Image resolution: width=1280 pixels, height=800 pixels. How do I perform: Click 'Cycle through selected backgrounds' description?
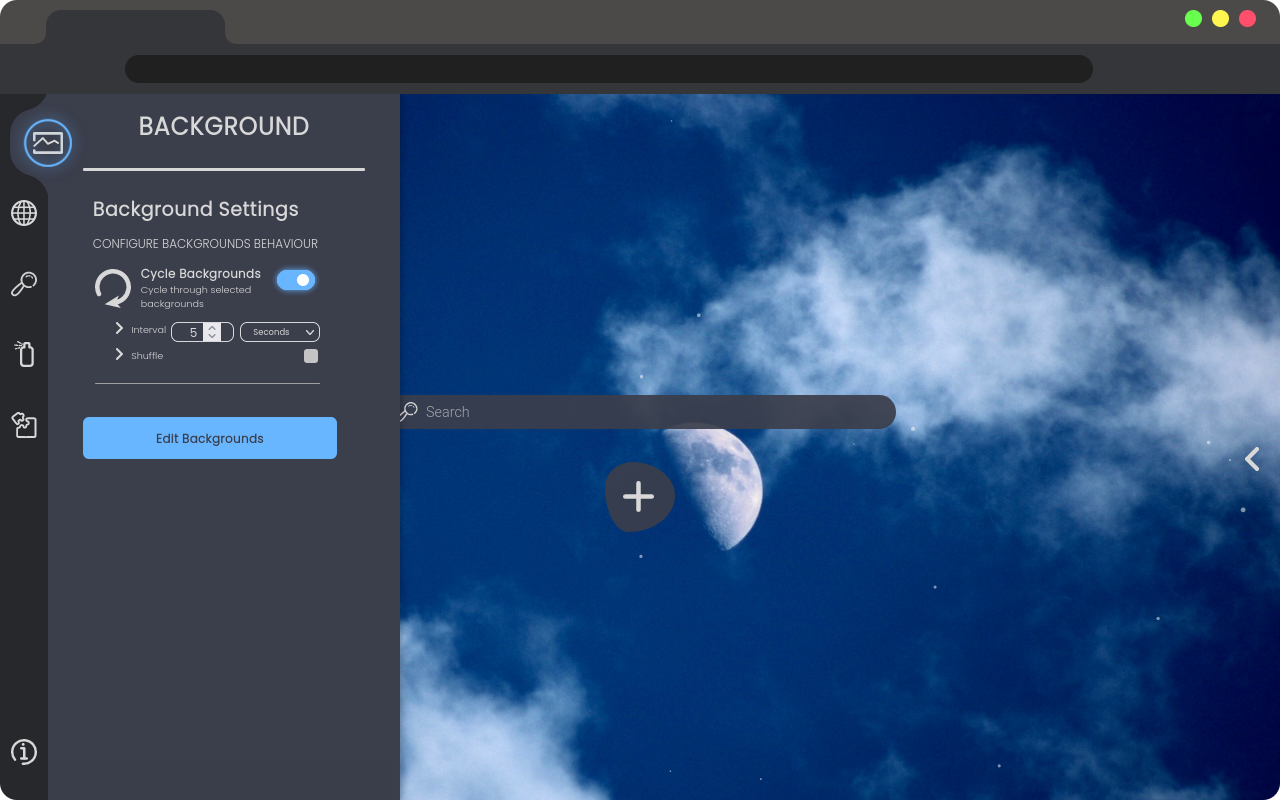(x=196, y=297)
